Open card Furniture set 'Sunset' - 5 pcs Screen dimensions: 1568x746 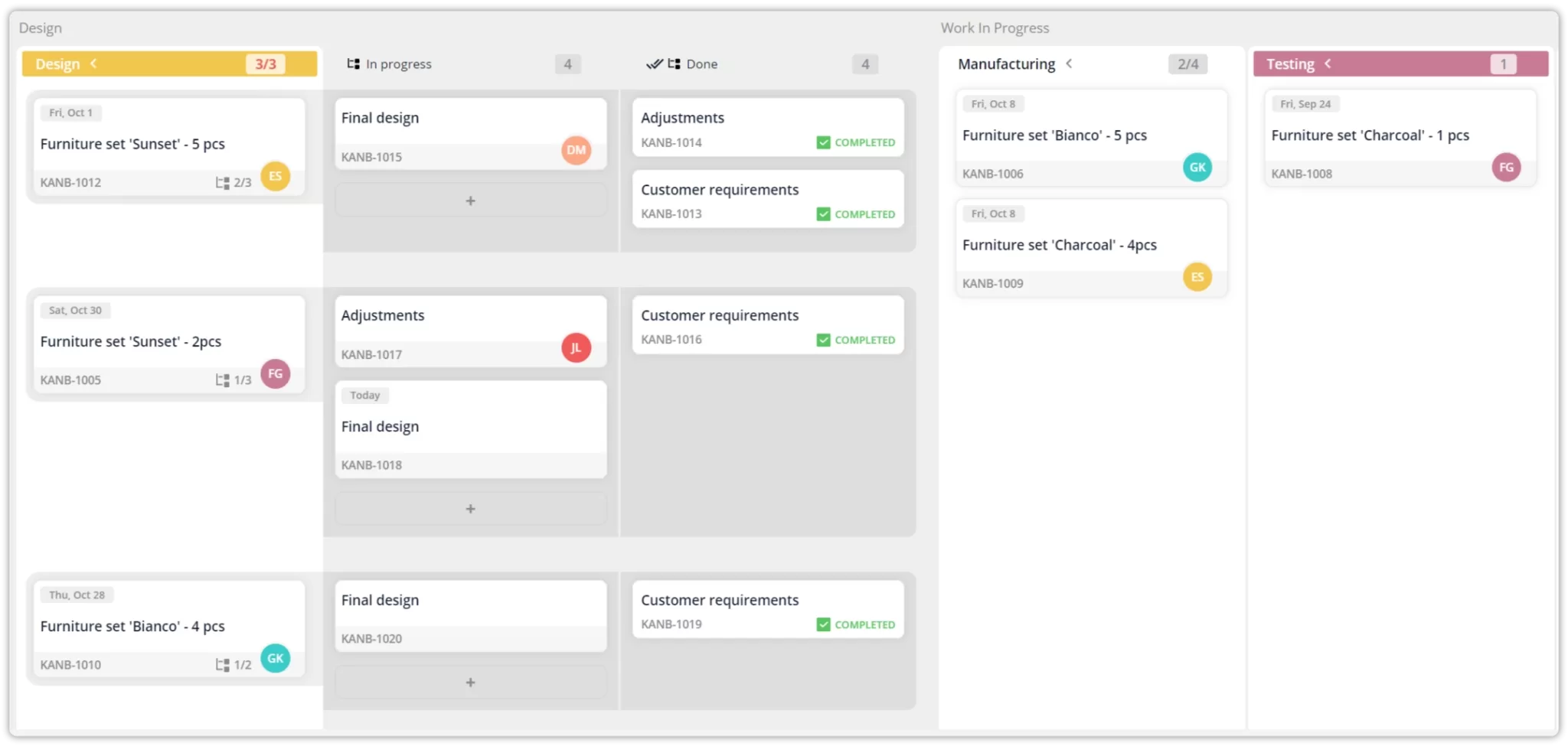(x=169, y=147)
